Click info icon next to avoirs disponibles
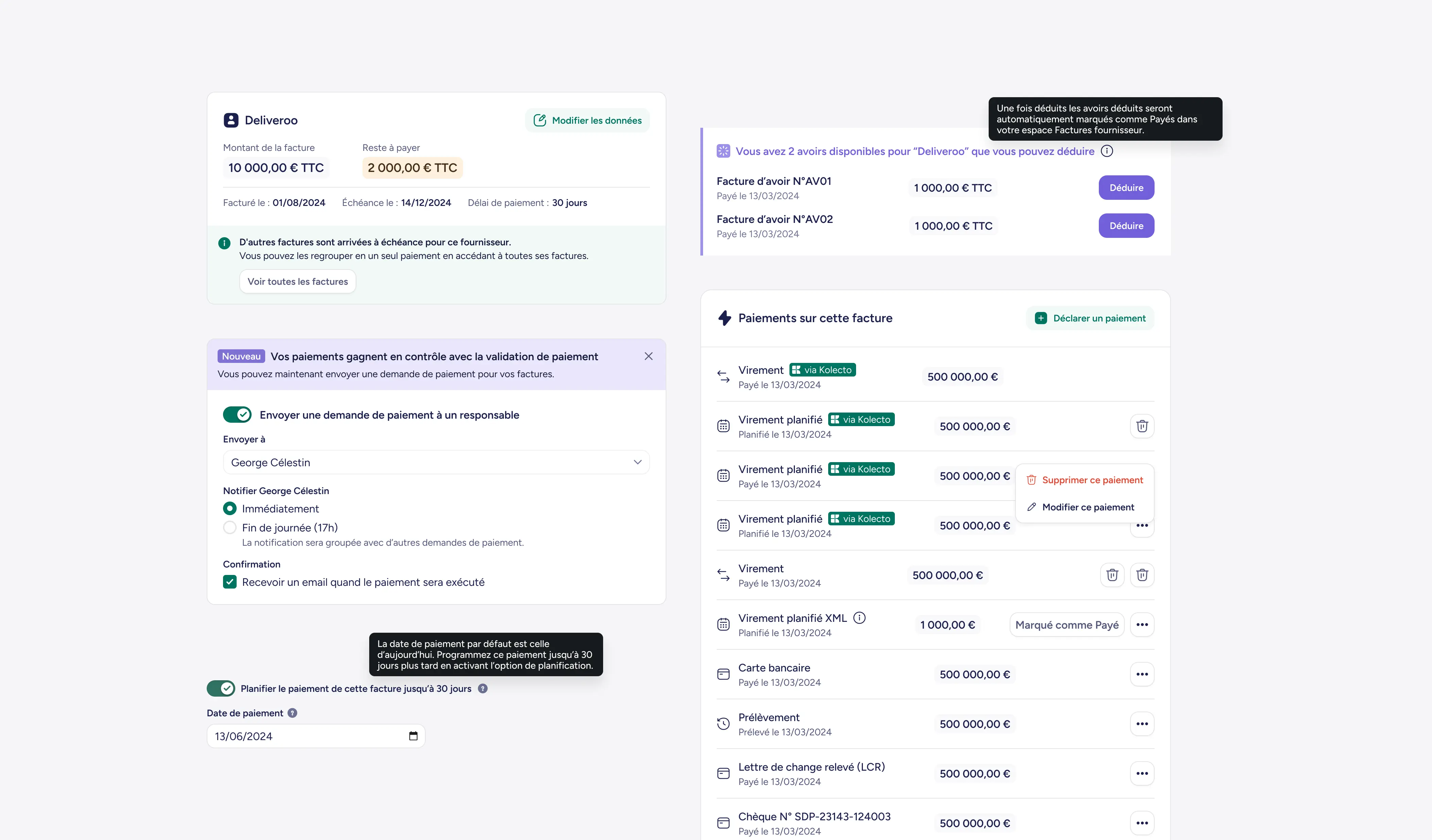This screenshot has height=840, width=1432. (1106, 151)
